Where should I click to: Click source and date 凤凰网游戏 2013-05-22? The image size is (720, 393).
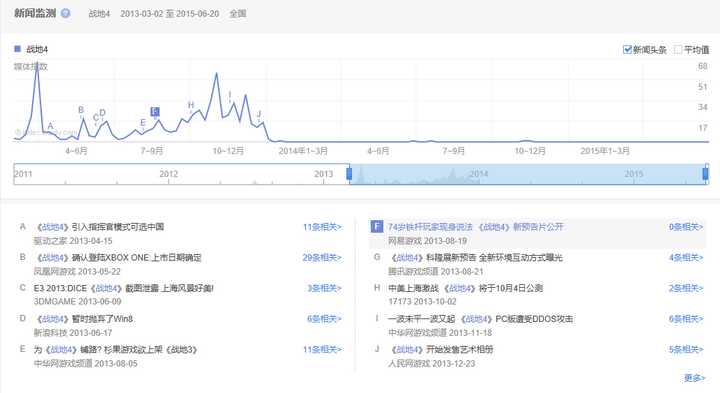tap(77, 271)
